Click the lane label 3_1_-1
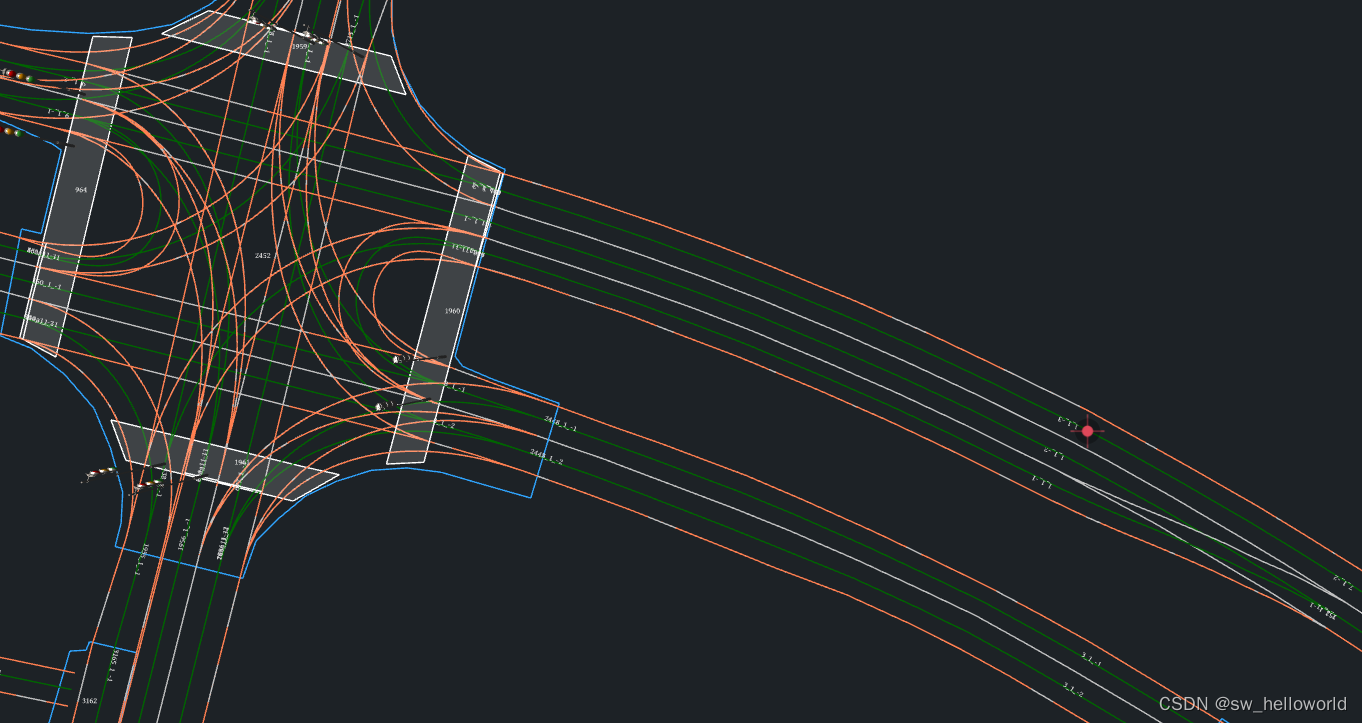 click(1091, 660)
